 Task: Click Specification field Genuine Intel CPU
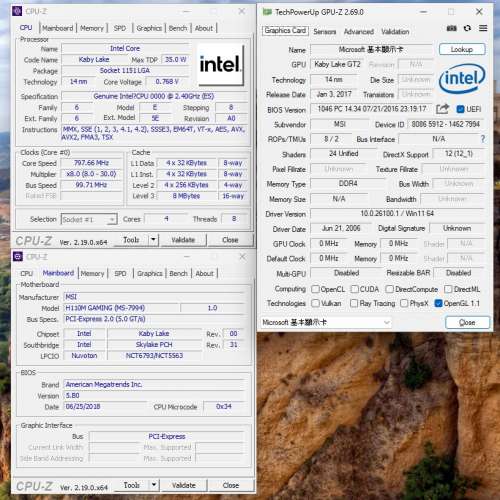154,96
